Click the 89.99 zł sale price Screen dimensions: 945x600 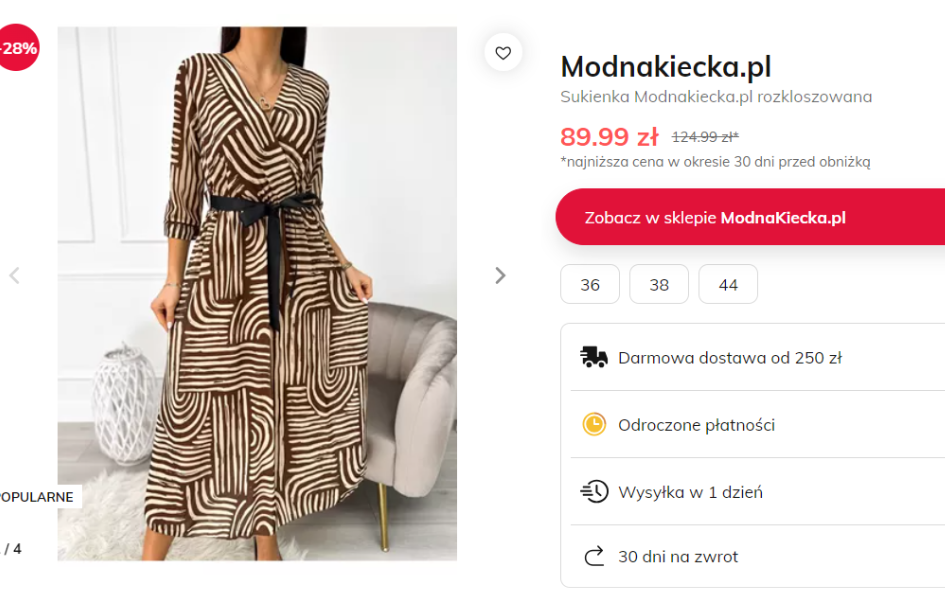coord(609,137)
